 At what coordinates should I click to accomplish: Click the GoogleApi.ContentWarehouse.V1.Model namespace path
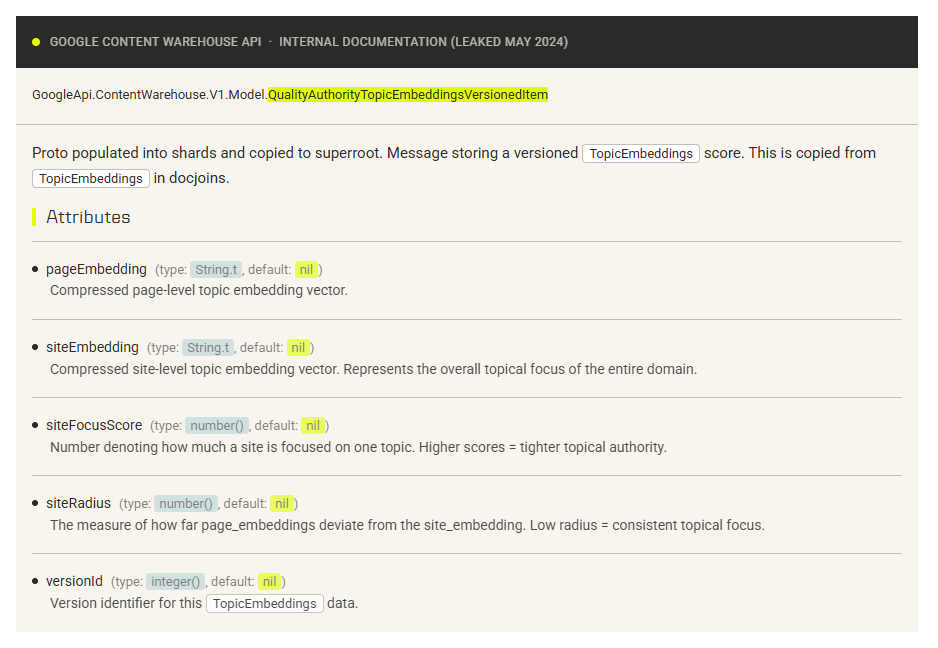pos(149,95)
